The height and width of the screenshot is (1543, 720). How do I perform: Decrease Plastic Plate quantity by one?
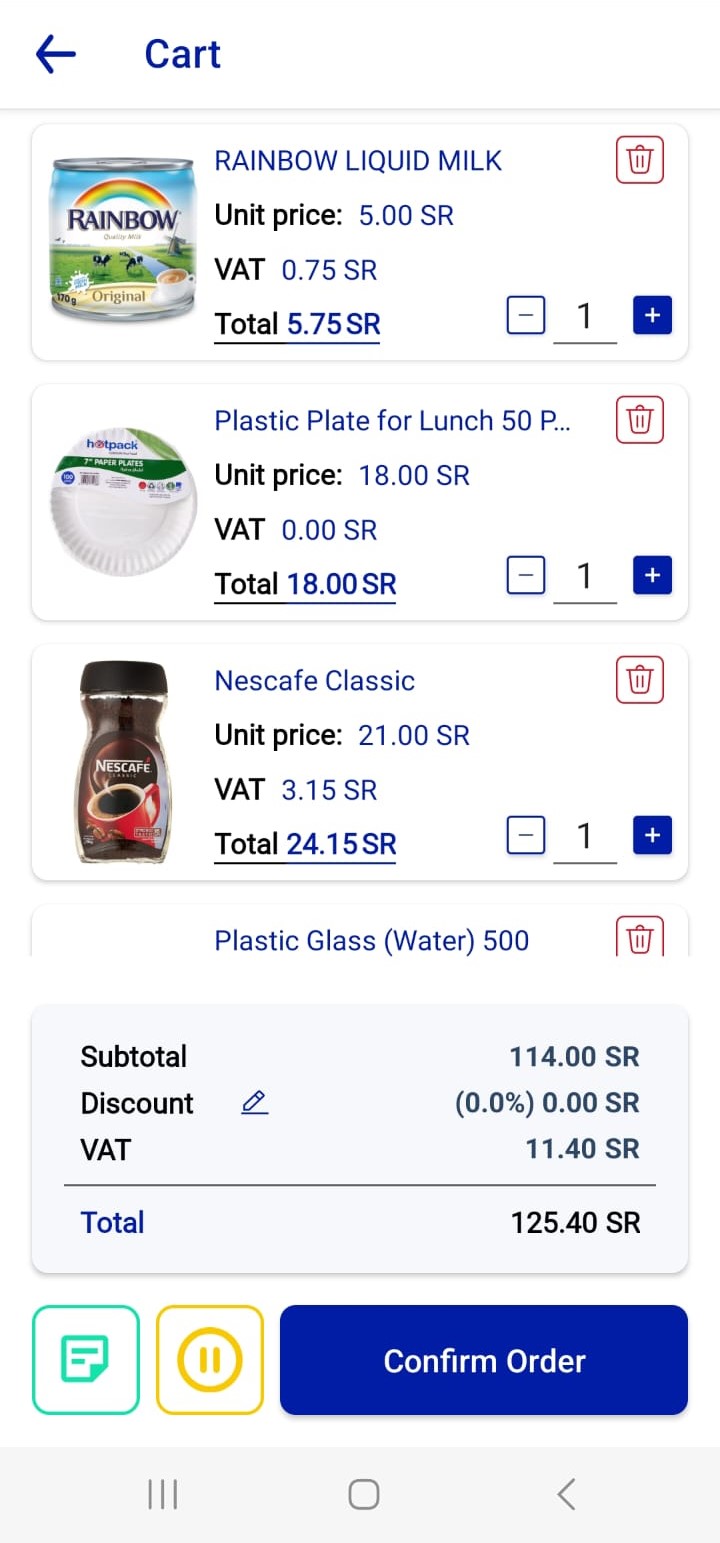526,576
